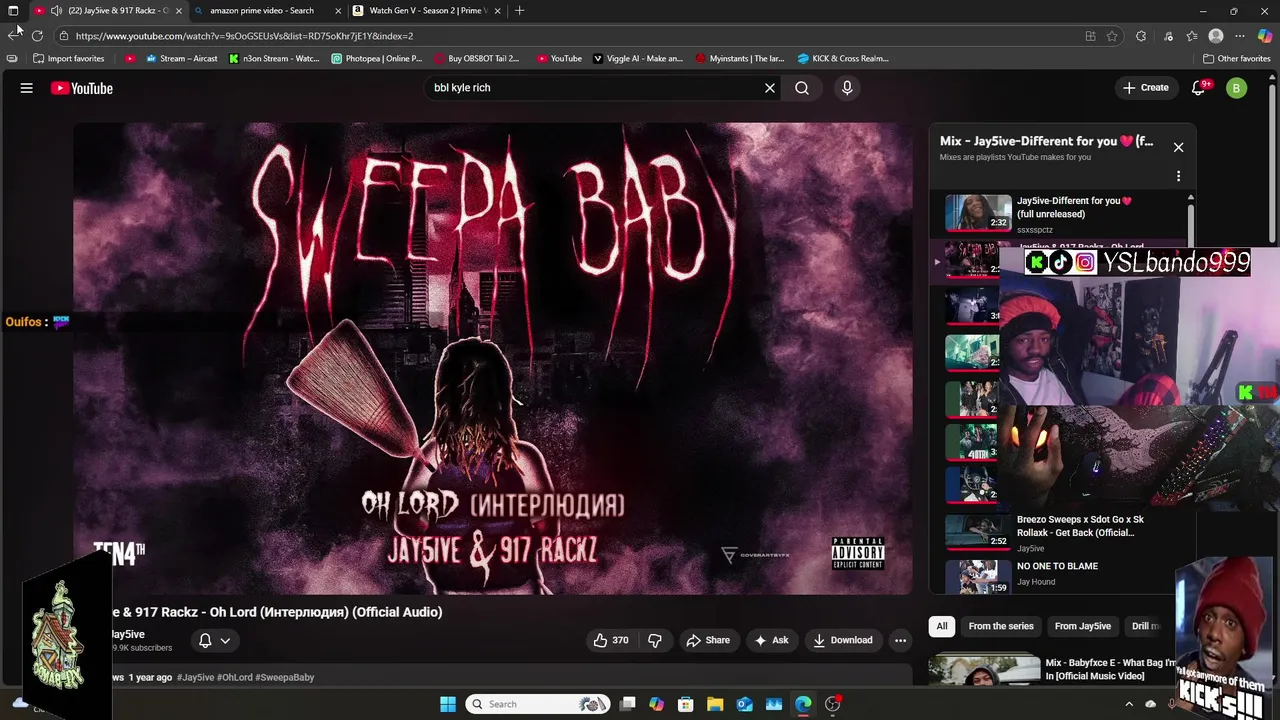Screen dimensions: 1280x720
Task: Expand the notification bell dropdown chevron
Action: click(225, 641)
